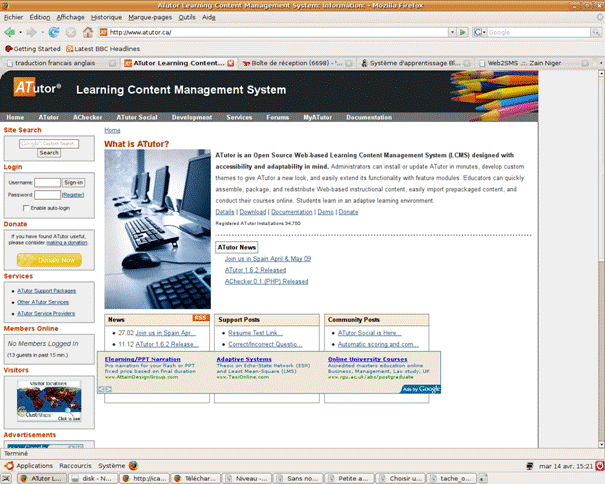Viewport: 605px width, 484px height.
Task: Click the Sign-in button
Action: 74,183
